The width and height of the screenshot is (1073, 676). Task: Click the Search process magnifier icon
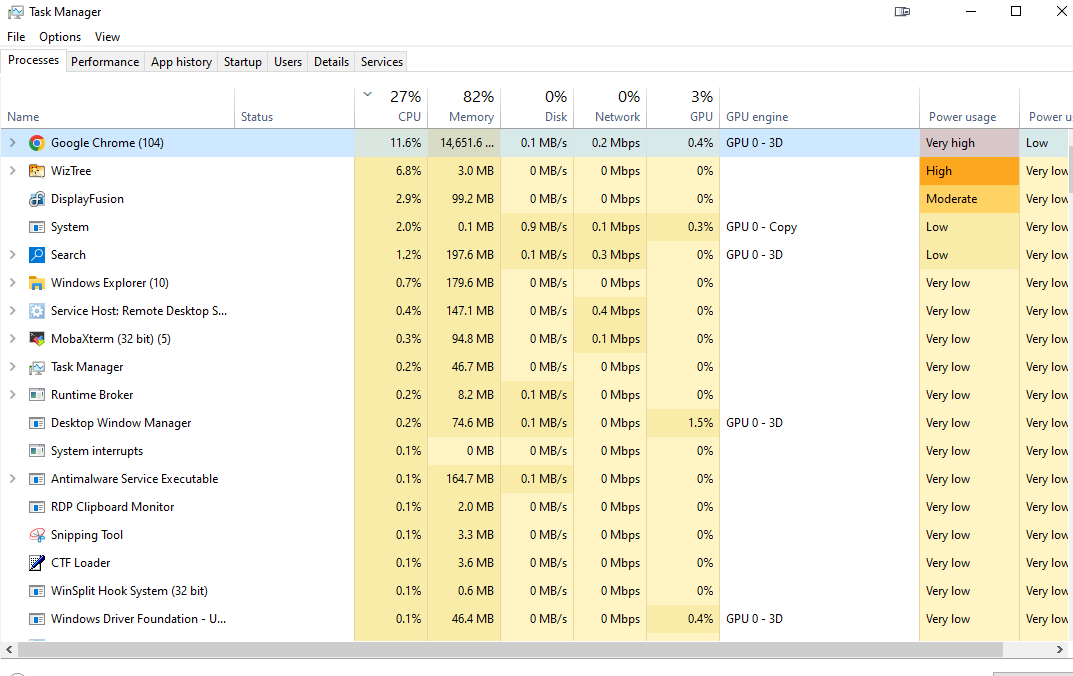click(x=37, y=255)
